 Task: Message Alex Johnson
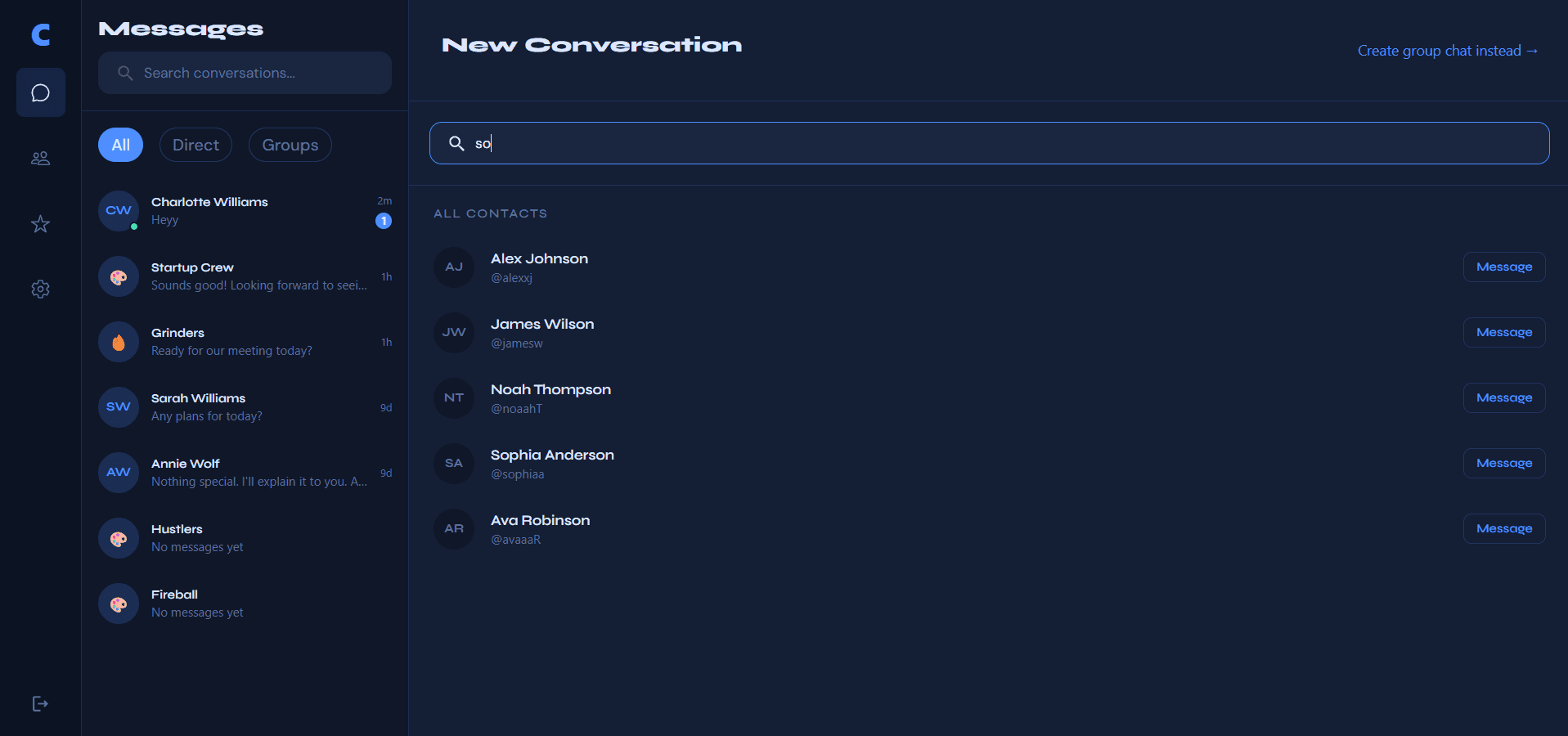pos(1504,267)
